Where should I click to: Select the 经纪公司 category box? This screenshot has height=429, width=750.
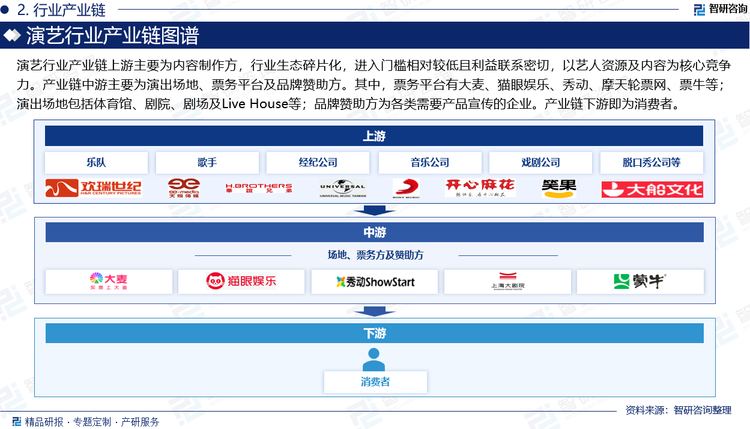[318, 163]
